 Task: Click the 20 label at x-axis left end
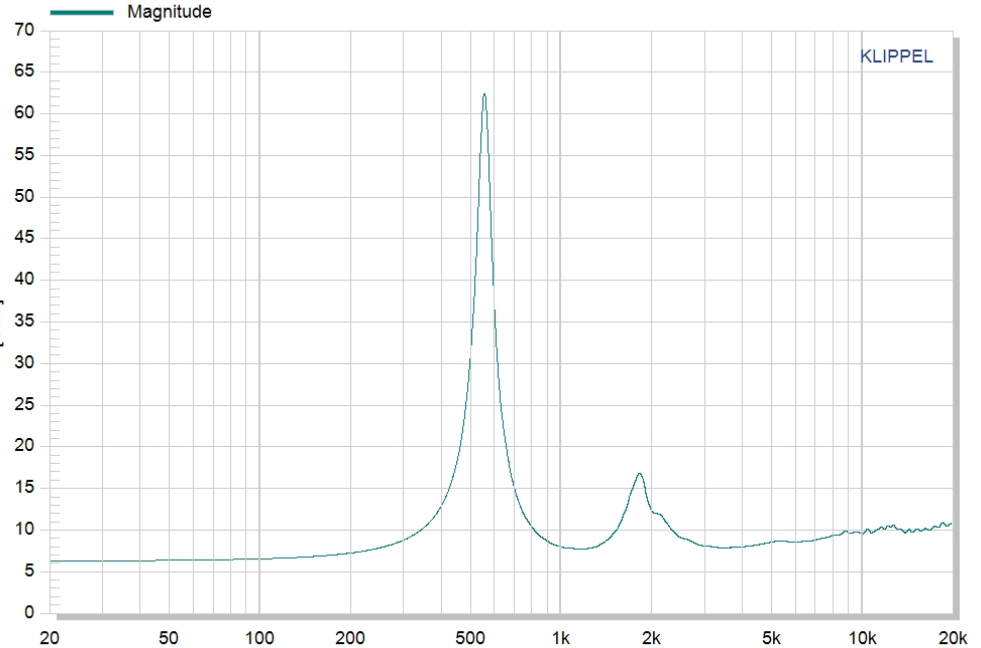coord(49,637)
